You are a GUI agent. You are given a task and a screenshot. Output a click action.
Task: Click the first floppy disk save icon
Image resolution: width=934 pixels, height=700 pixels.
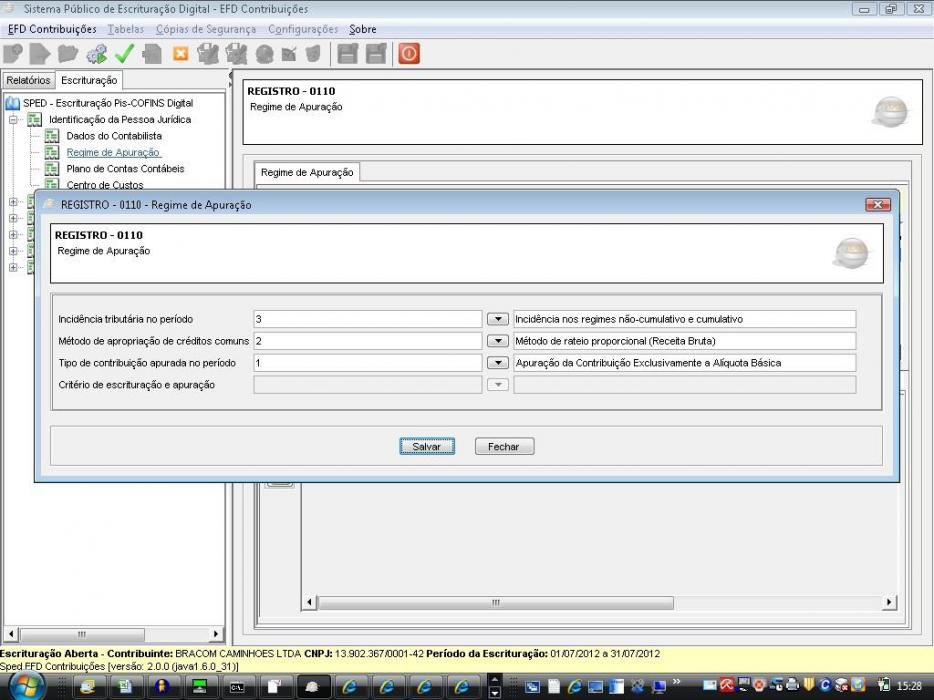point(348,54)
